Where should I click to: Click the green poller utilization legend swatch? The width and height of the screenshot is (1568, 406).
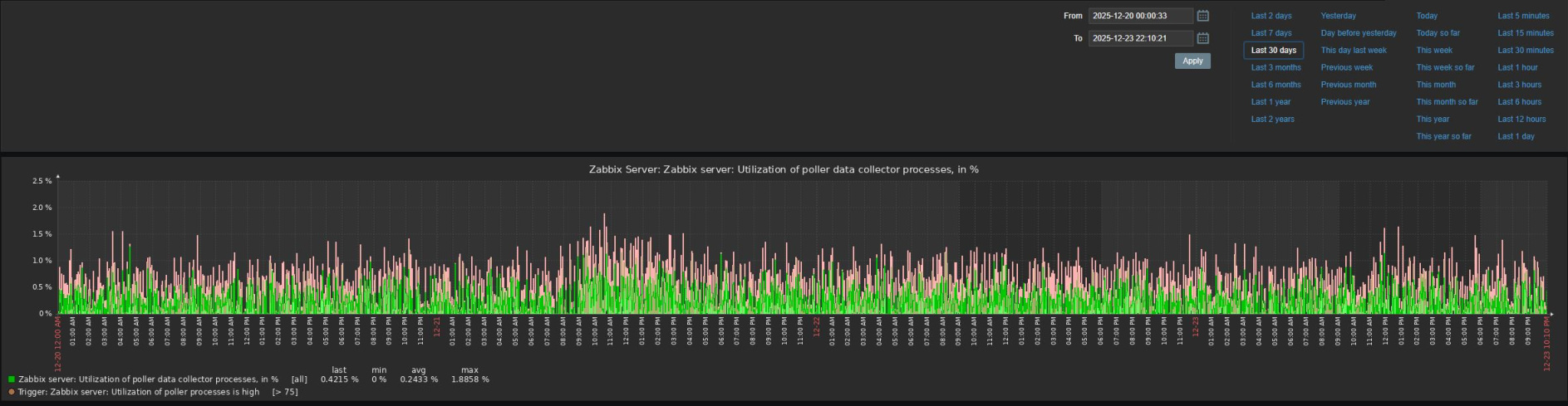(12, 379)
